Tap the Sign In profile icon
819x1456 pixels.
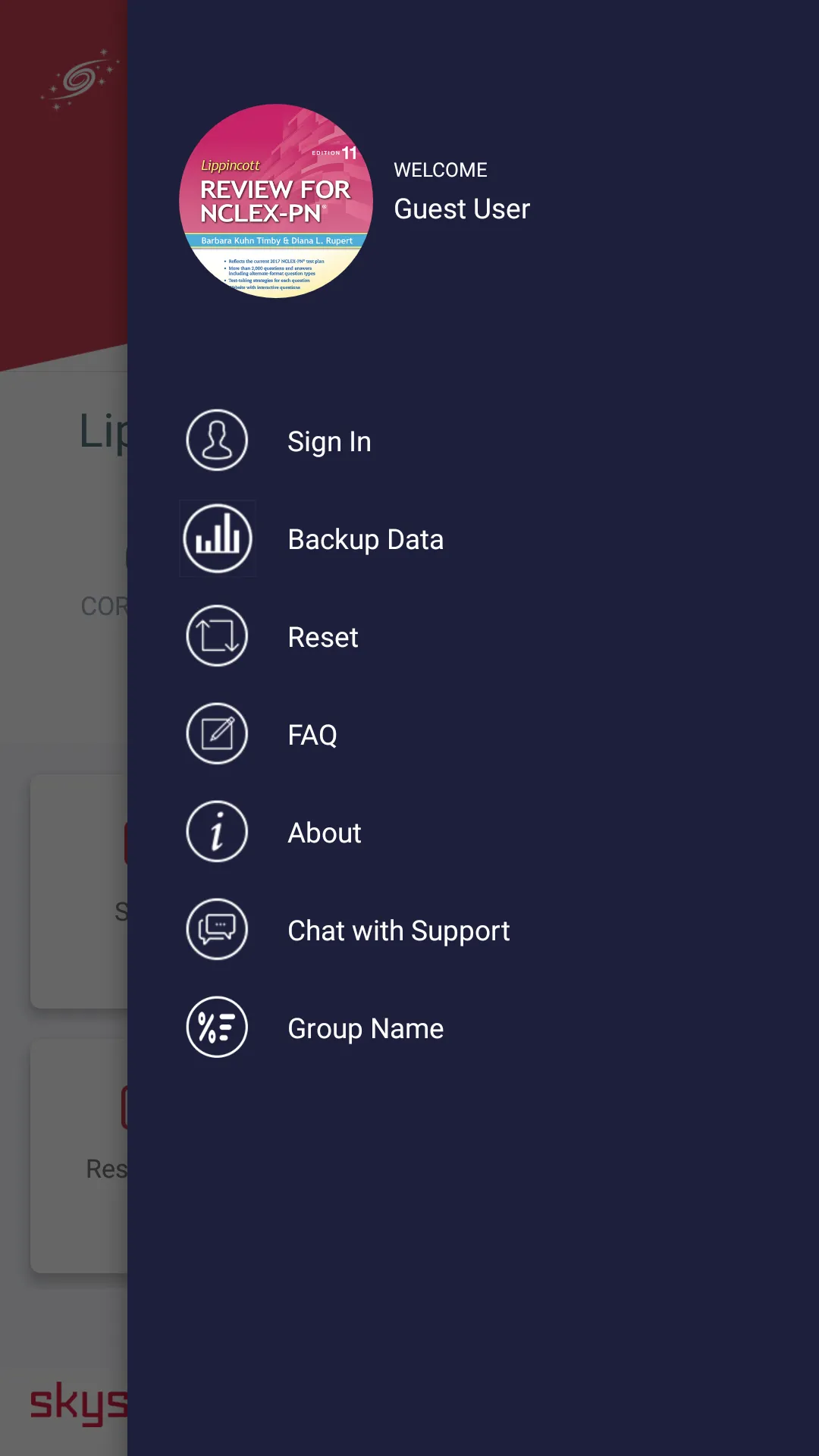[x=217, y=441]
